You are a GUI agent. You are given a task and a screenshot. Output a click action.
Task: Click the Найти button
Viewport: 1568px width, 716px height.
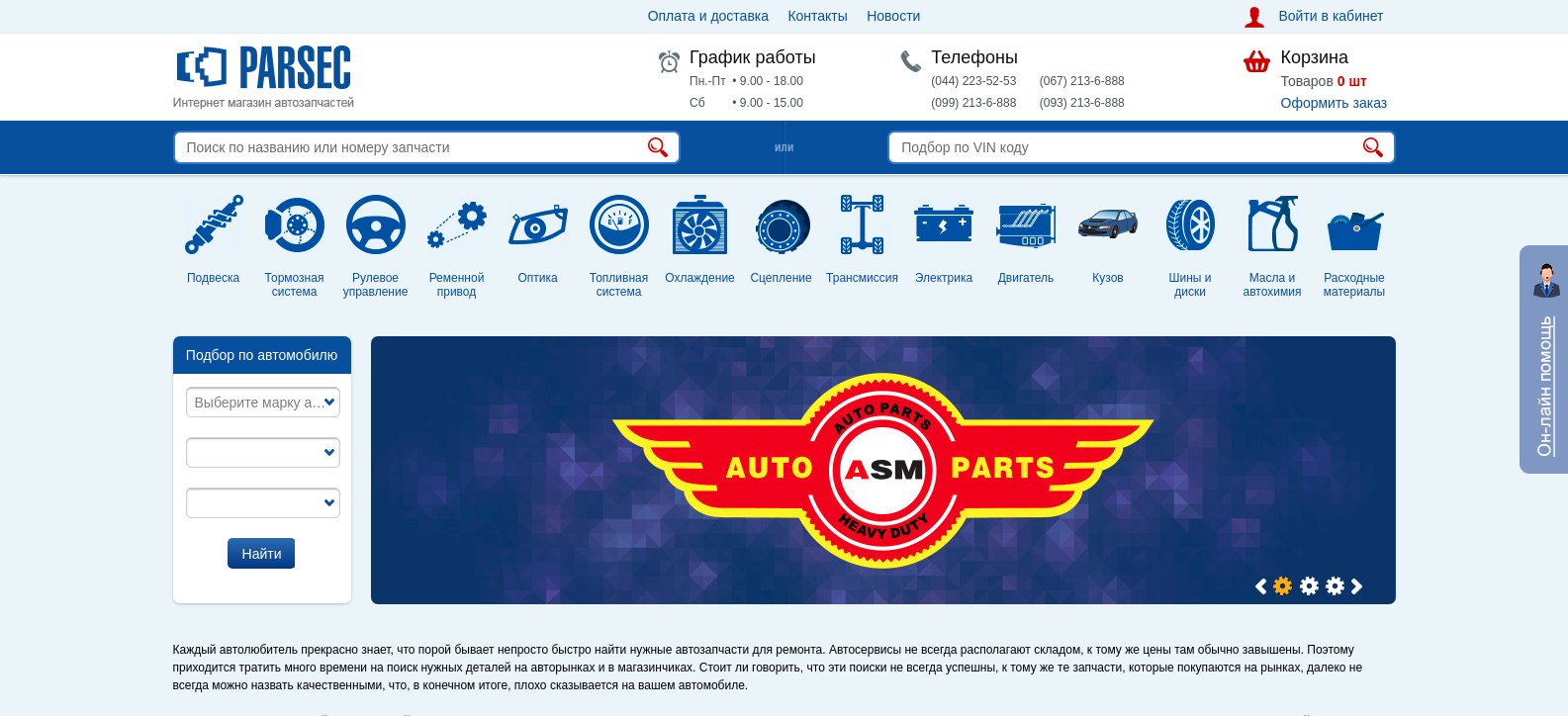pos(261,554)
